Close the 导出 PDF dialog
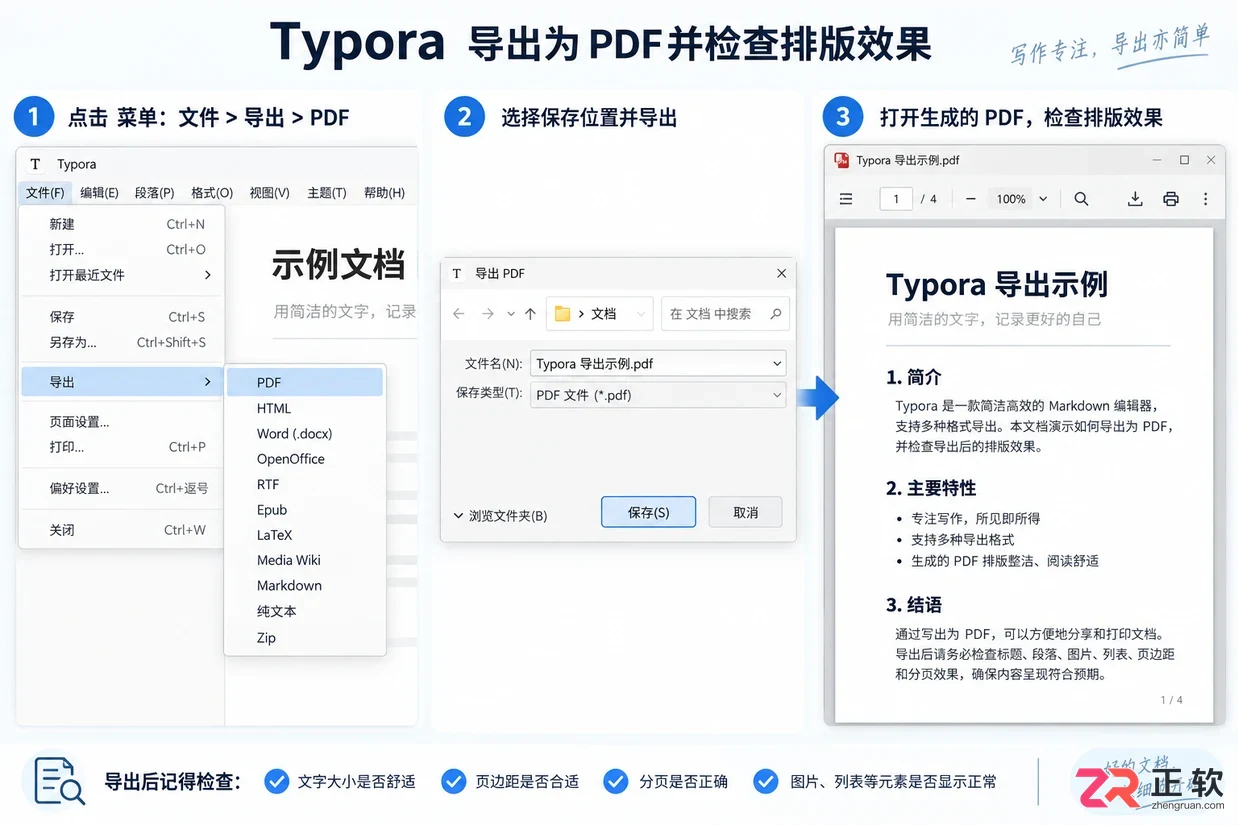This screenshot has height=825, width=1238. click(781, 273)
